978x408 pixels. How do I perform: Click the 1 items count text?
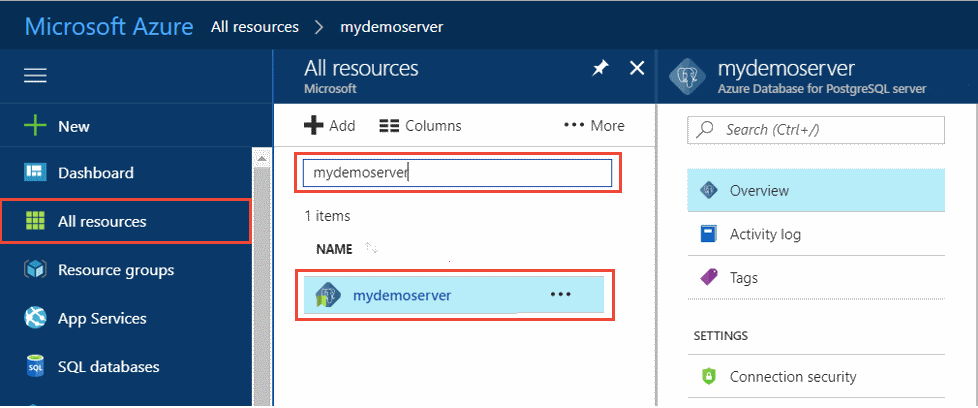pyautogui.click(x=327, y=216)
